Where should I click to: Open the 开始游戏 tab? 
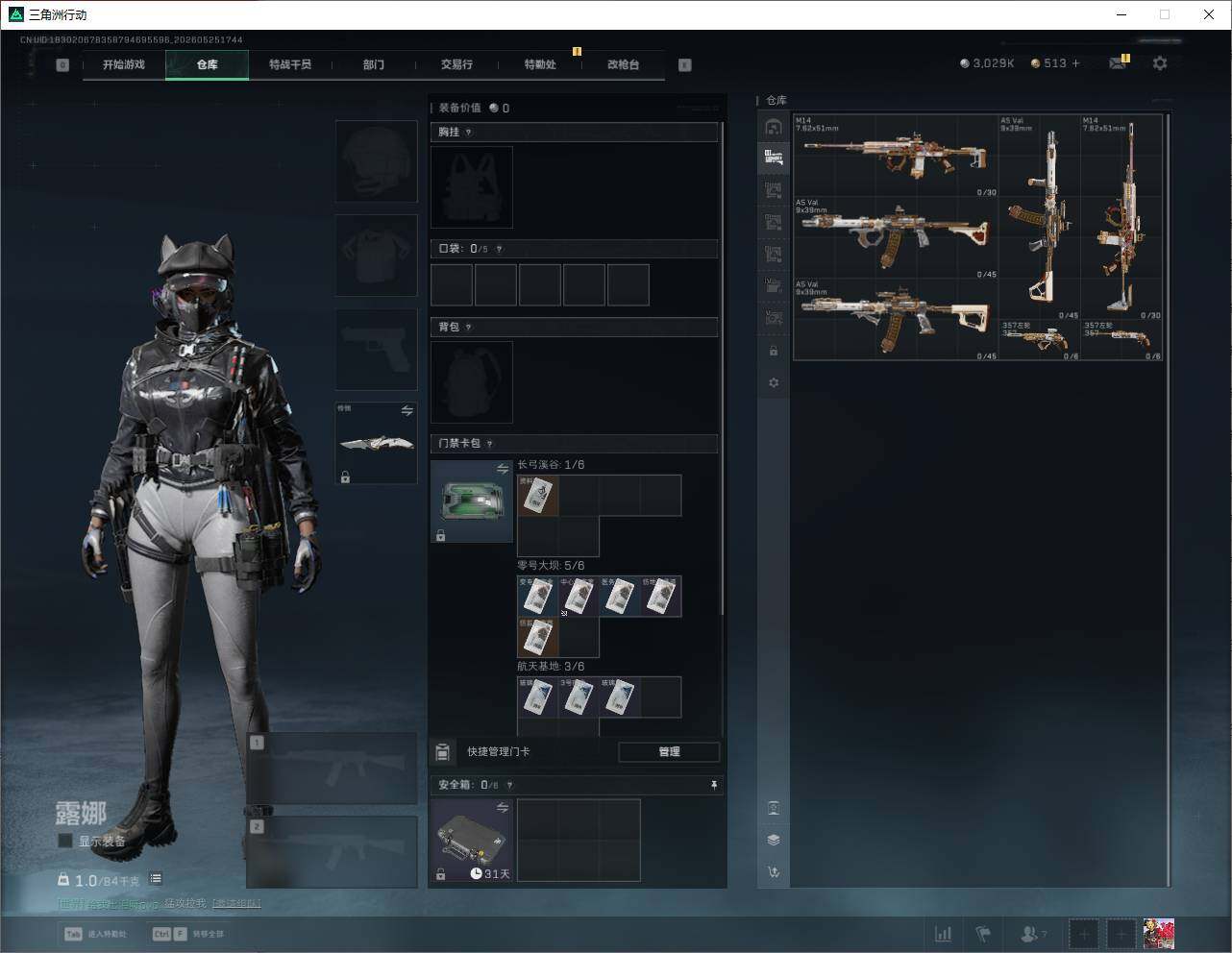[x=124, y=64]
